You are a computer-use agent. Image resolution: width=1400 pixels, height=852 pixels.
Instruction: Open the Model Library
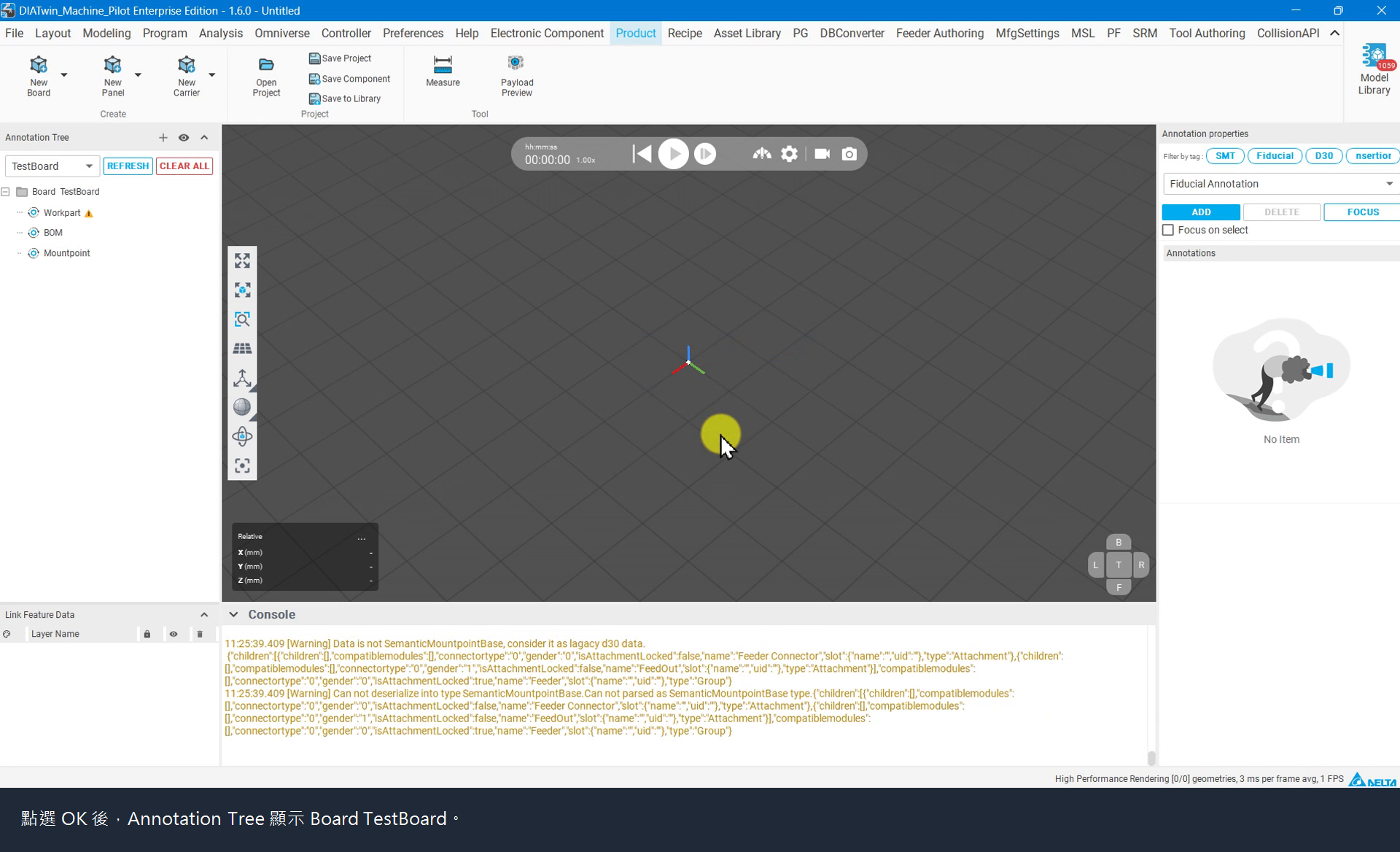click(1374, 70)
